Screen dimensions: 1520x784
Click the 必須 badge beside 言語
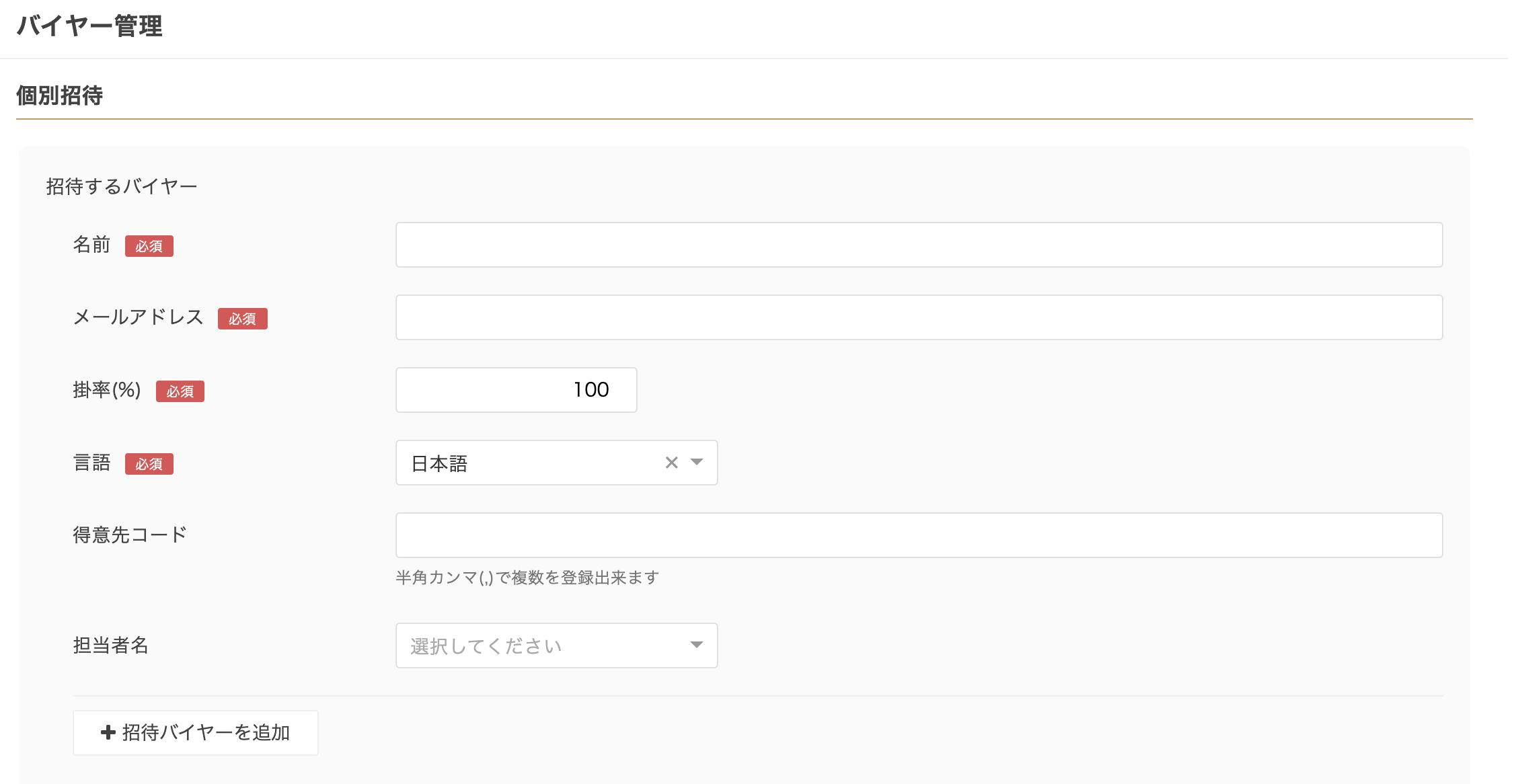(149, 464)
